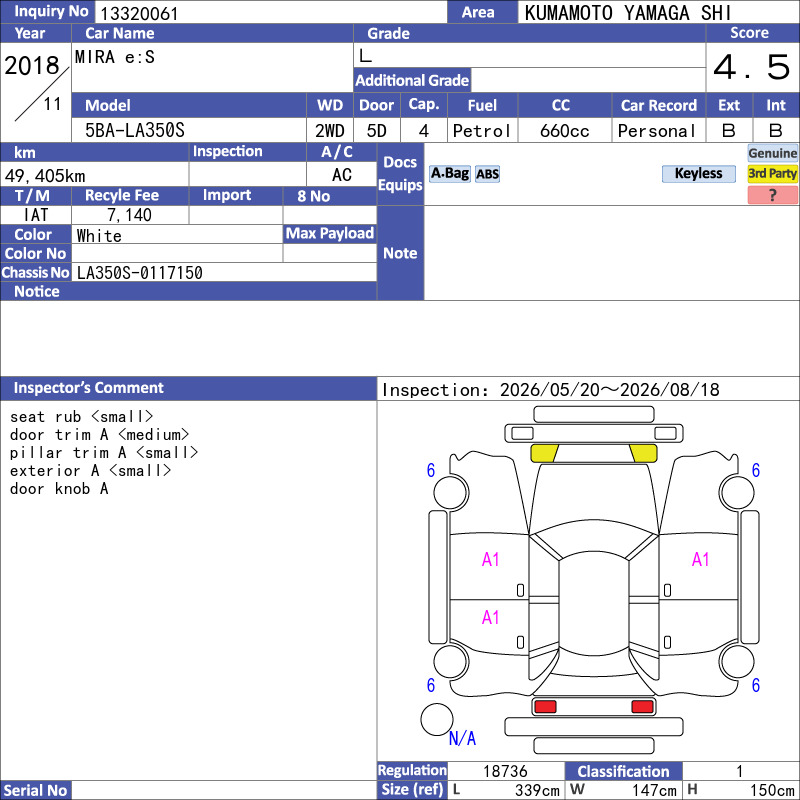This screenshot has height=800, width=800.
Task: Click the yellow 3rd Party tag
Action: pyautogui.click(x=772, y=174)
